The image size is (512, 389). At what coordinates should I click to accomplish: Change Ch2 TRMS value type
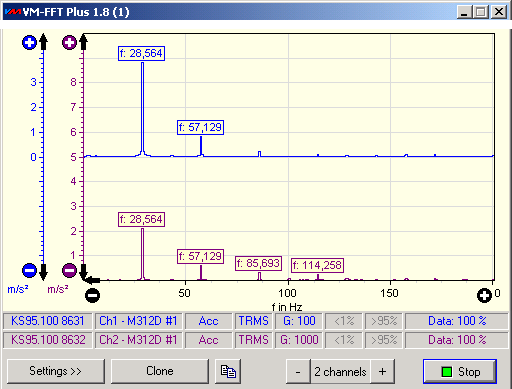(x=254, y=340)
